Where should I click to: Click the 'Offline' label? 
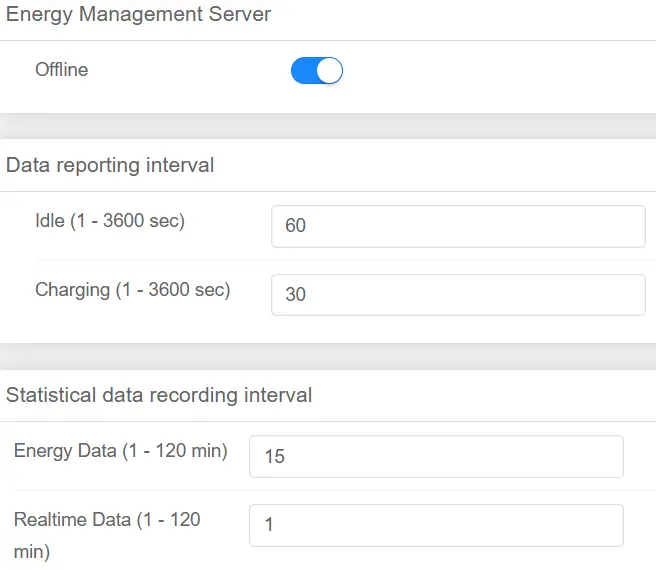[x=62, y=70]
